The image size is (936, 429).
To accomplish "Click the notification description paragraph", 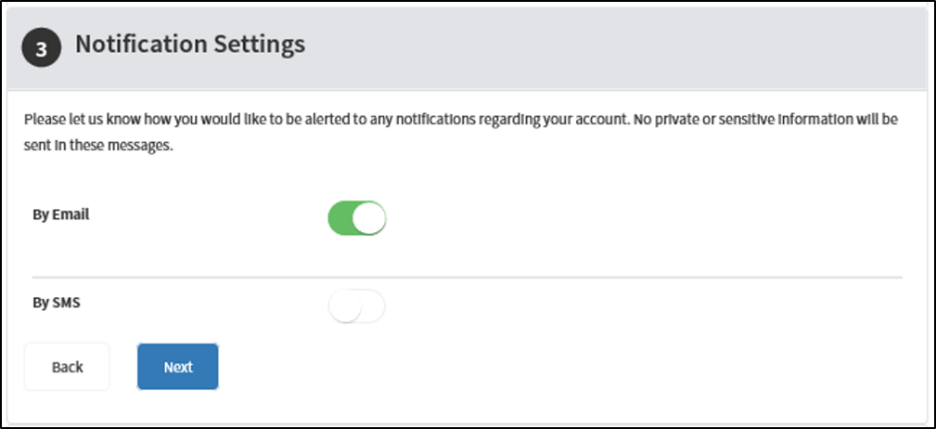I will click(x=461, y=132).
